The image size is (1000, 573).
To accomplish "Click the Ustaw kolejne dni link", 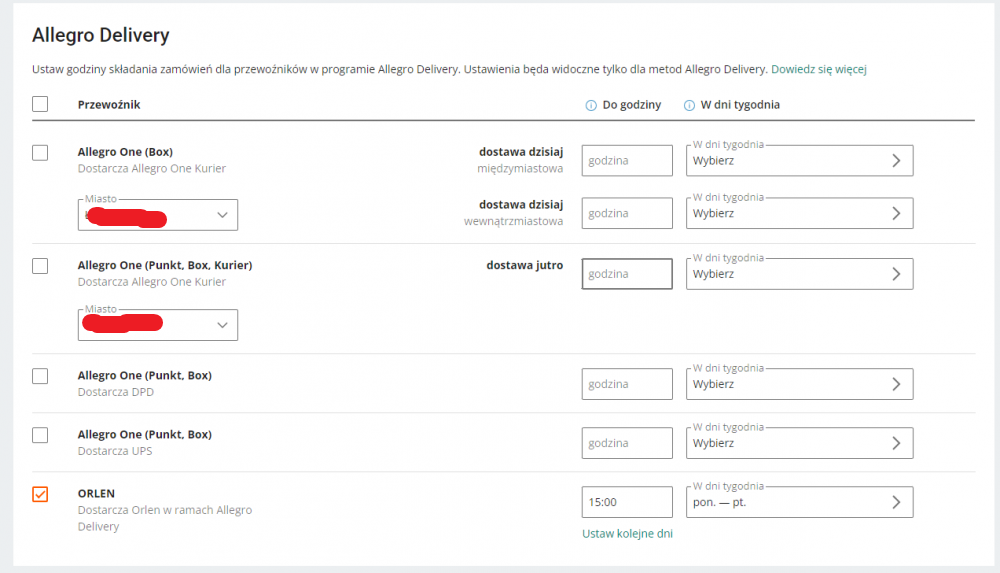I will (x=628, y=533).
